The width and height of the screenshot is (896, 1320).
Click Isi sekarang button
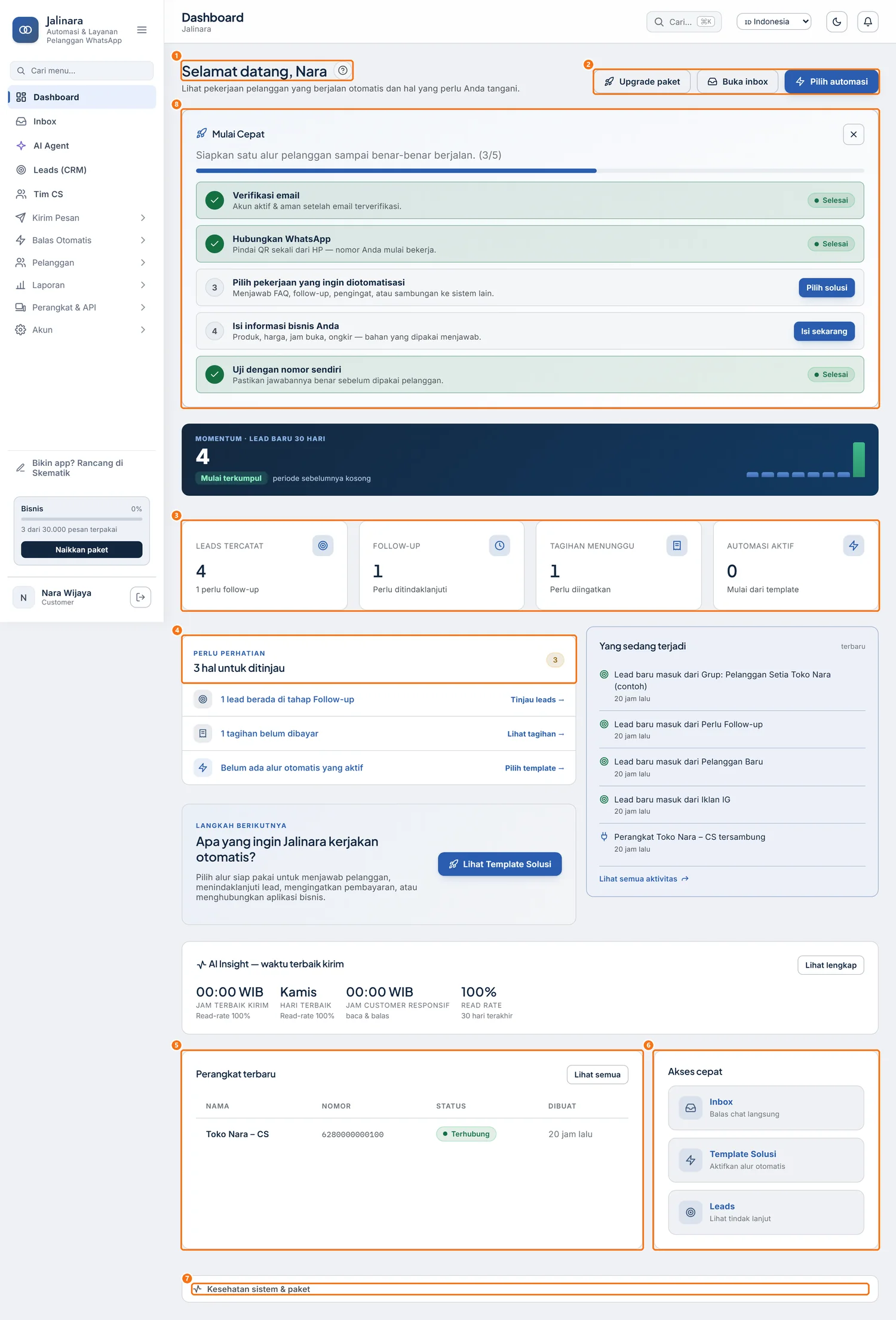[x=824, y=331]
